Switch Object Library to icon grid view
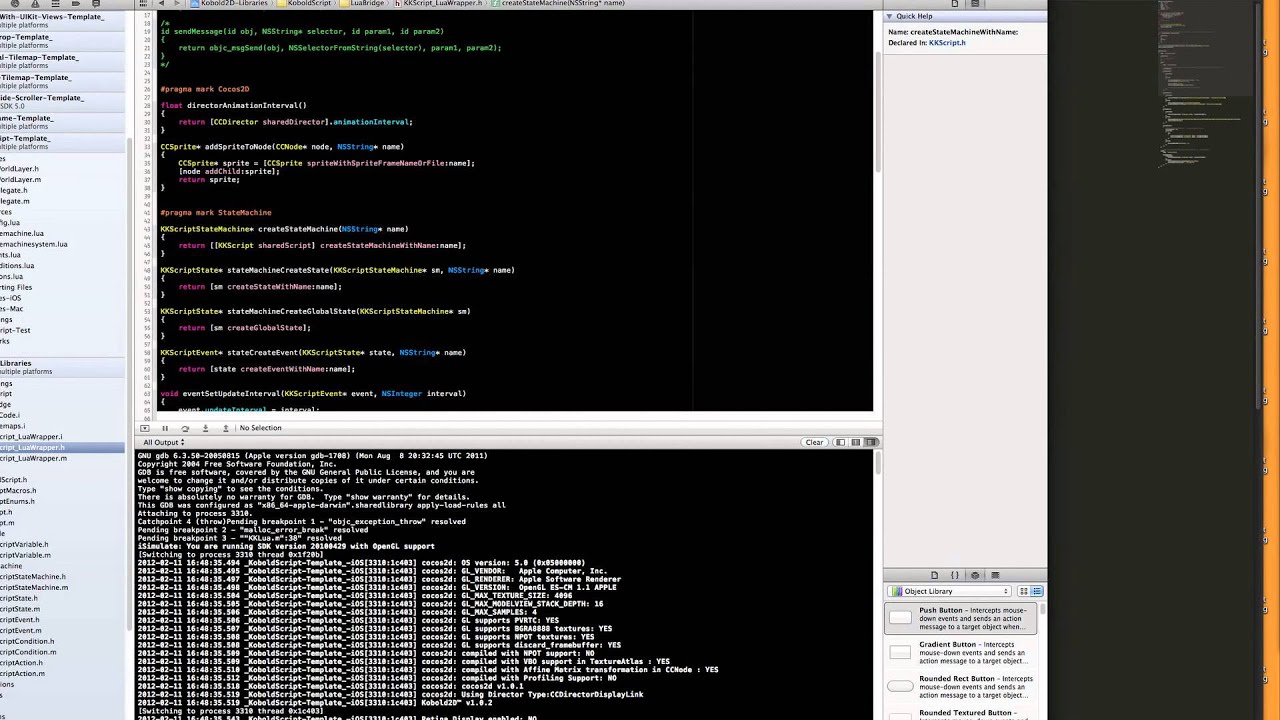 tap(1024, 591)
